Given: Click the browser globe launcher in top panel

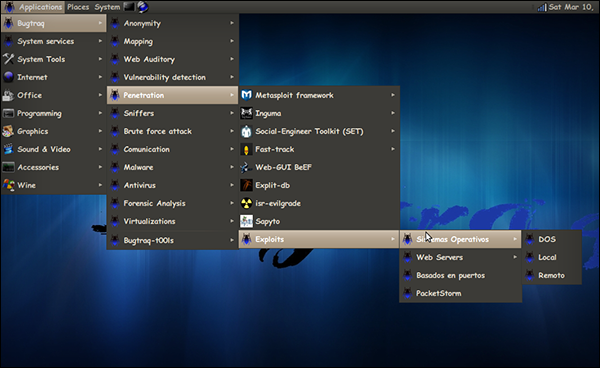Looking at the screenshot, I should [x=143, y=7].
